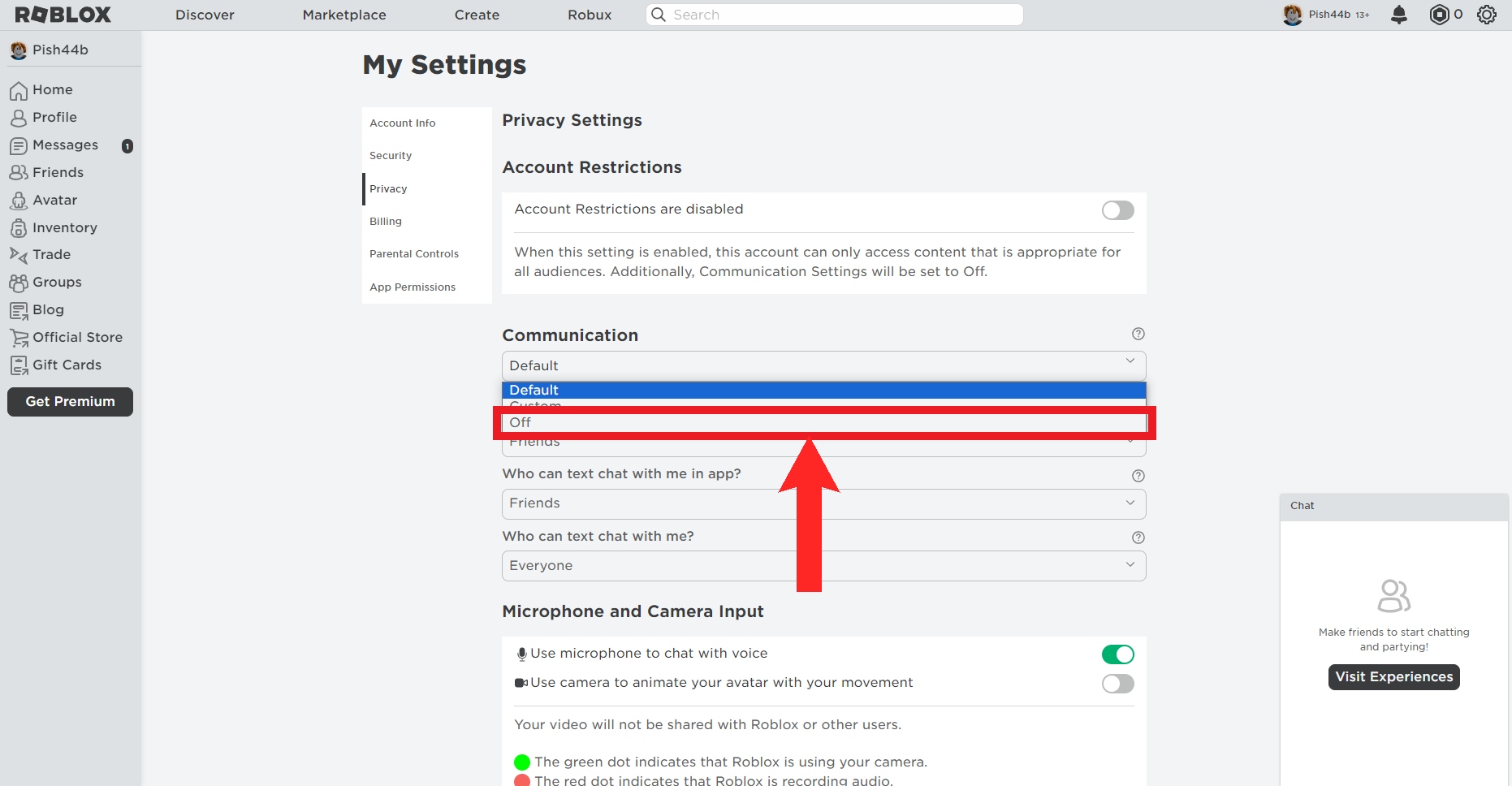
Task: Open the Marketplace navigation link
Action: [x=344, y=15]
